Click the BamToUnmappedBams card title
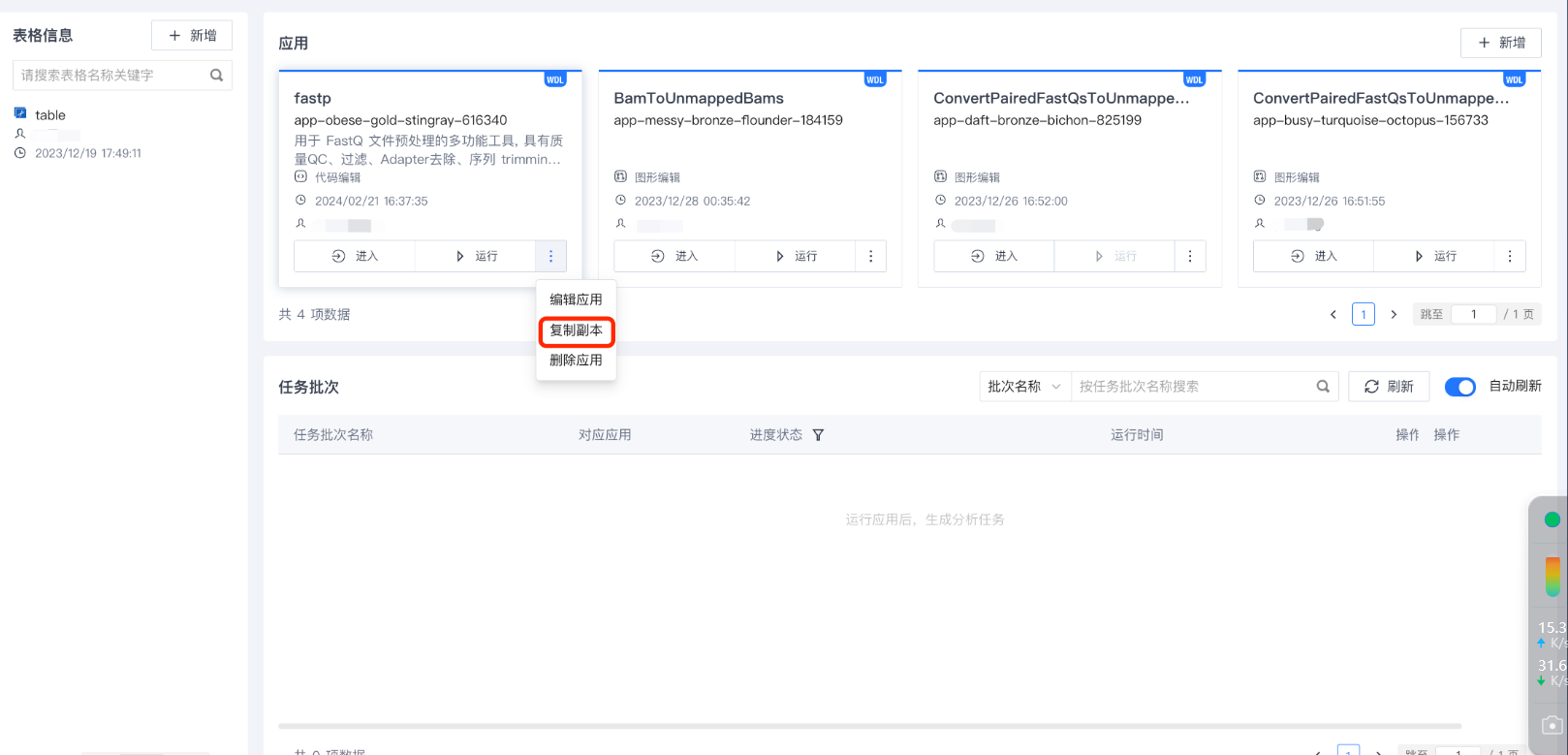Image resolution: width=1568 pixels, height=755 pixels. pyautogui.click(x=699, y=98)
